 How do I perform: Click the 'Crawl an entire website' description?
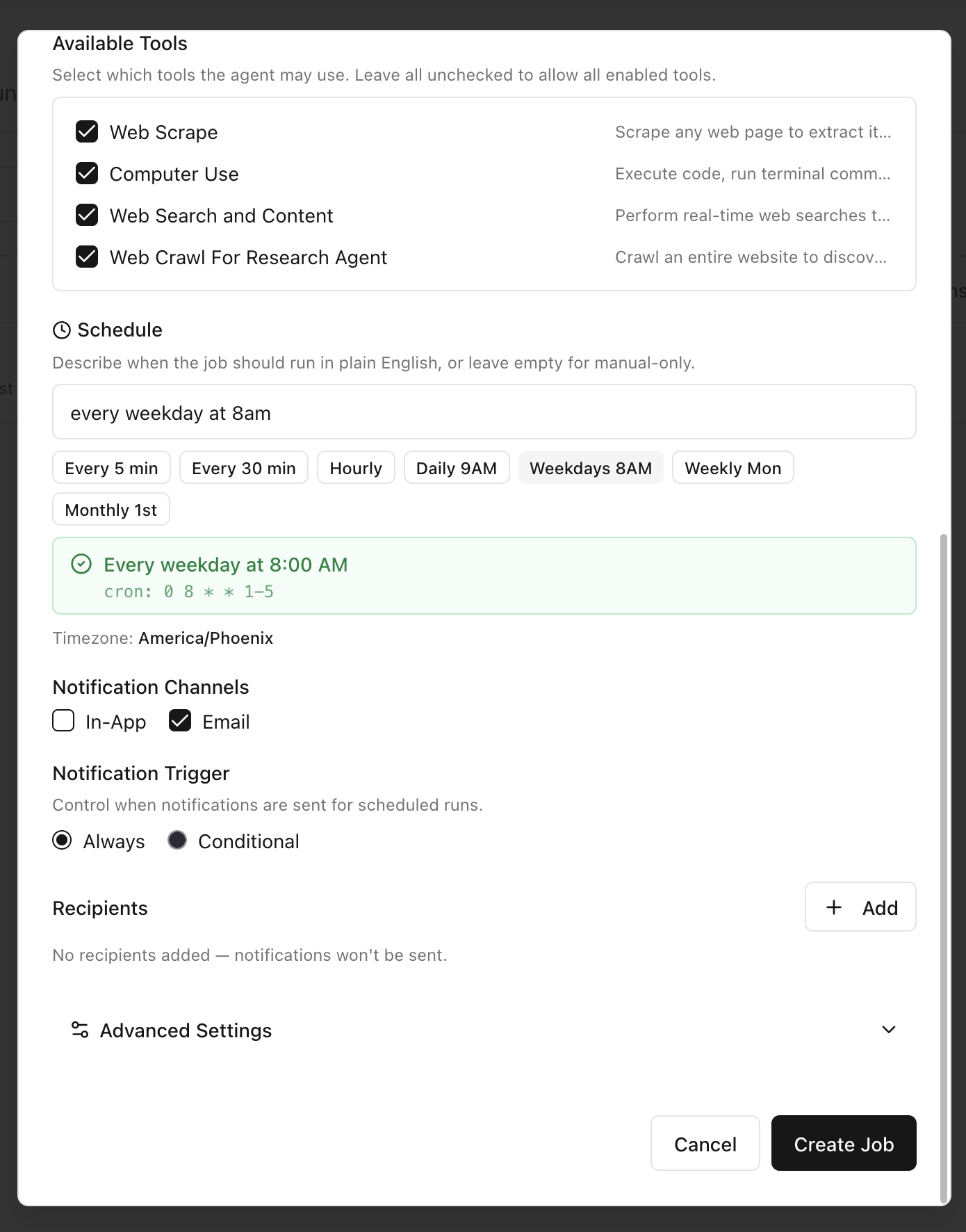[x=751, y=257]
